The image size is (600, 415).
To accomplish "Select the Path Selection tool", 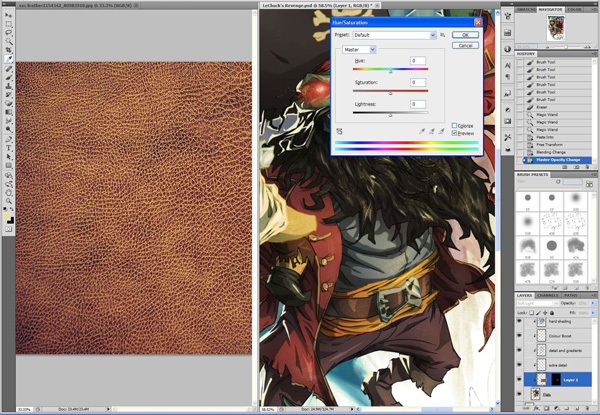I will click(x=8, y=157).
